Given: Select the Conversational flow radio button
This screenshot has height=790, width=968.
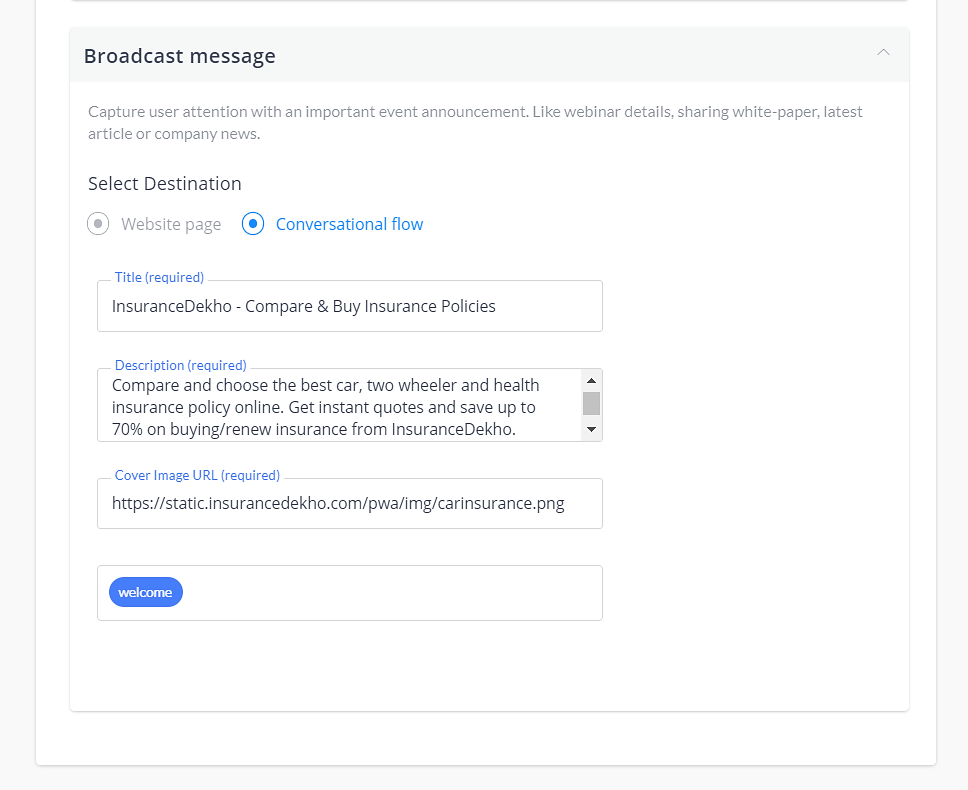Looking at the screenshot, I should 253,223.
